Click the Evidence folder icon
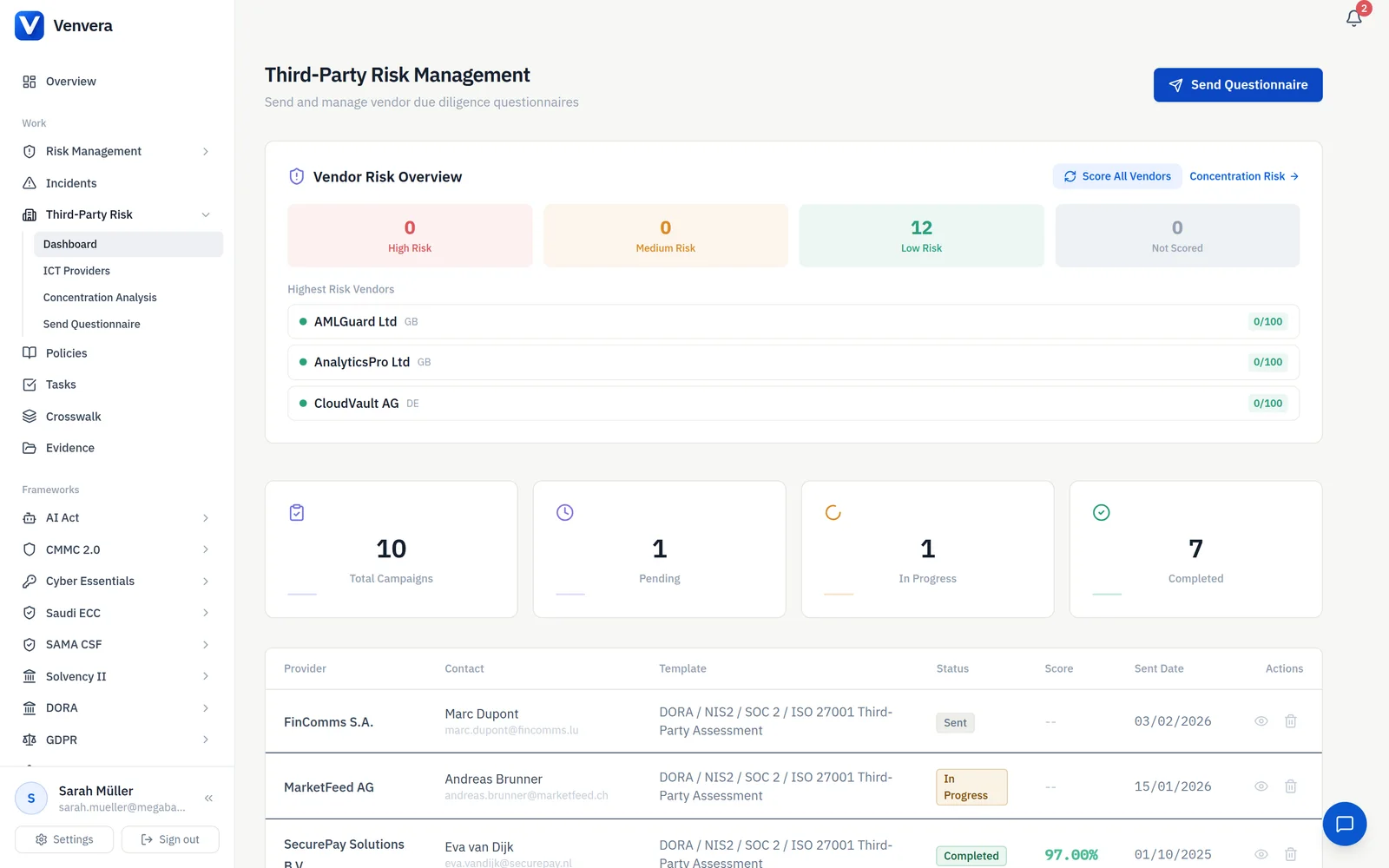Screen dimensions: 1389x868 [x=30, y=448]
